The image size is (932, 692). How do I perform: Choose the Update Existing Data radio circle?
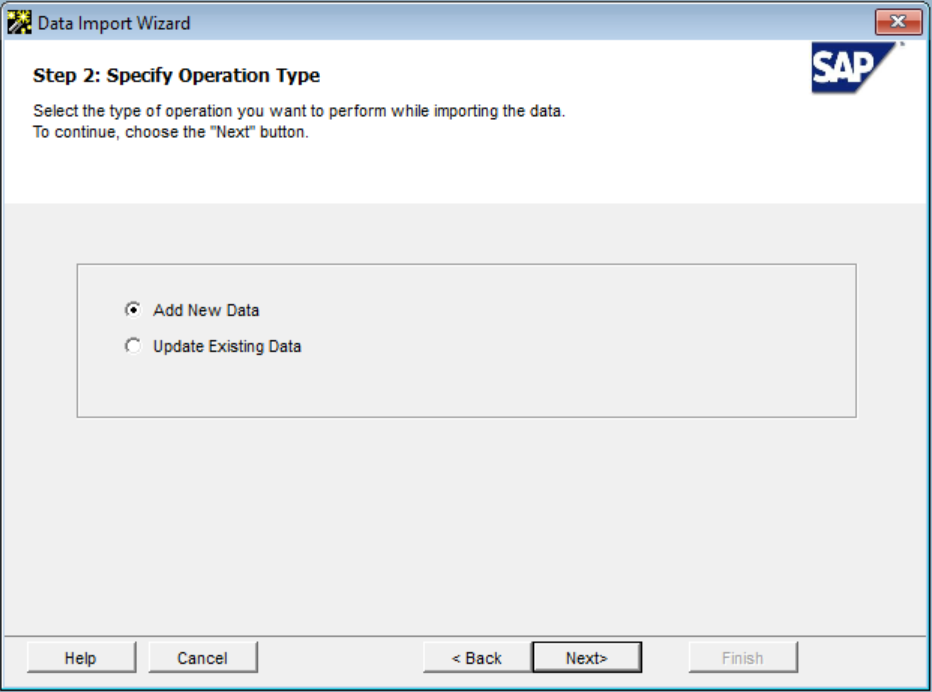(x=133, y=346)
